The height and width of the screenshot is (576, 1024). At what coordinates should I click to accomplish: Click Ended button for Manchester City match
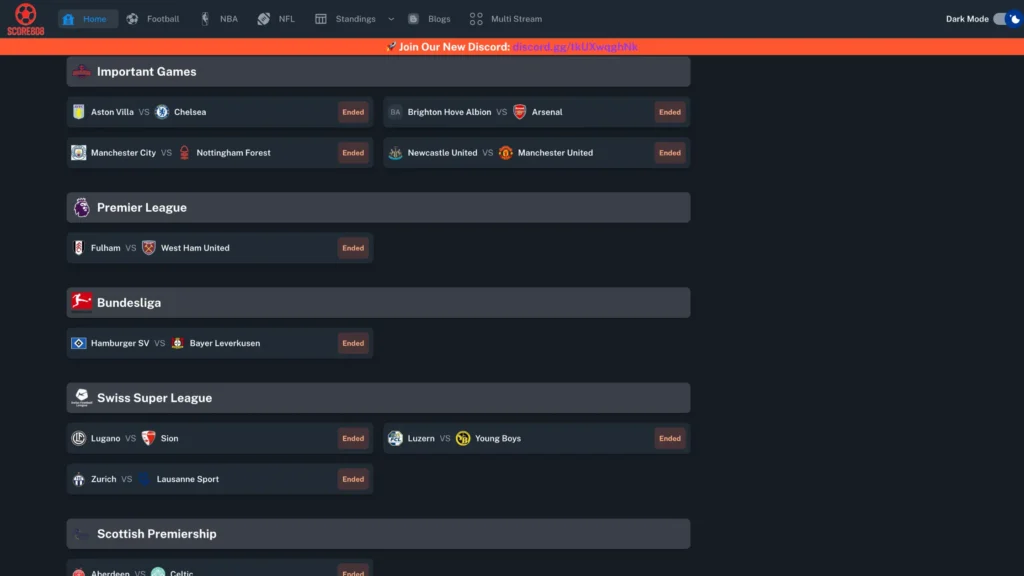353,152
